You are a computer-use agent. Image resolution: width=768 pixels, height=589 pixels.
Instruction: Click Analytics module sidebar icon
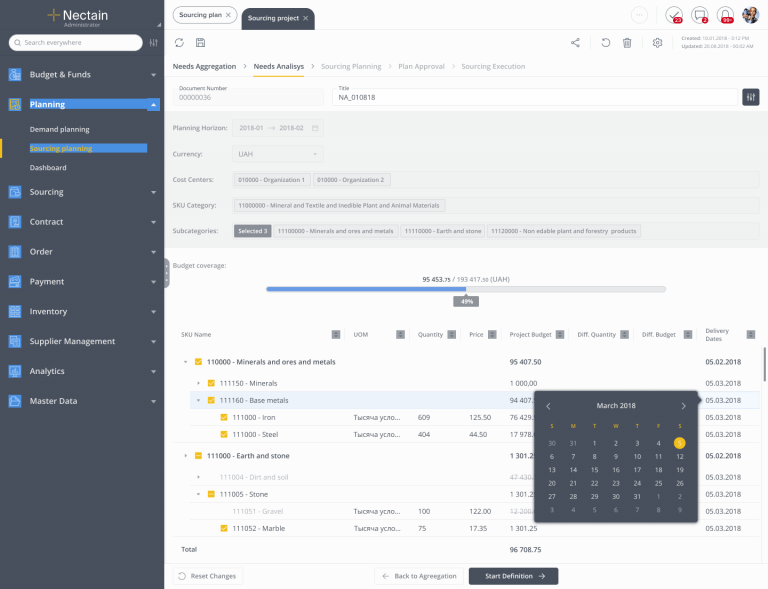(15, 371)
